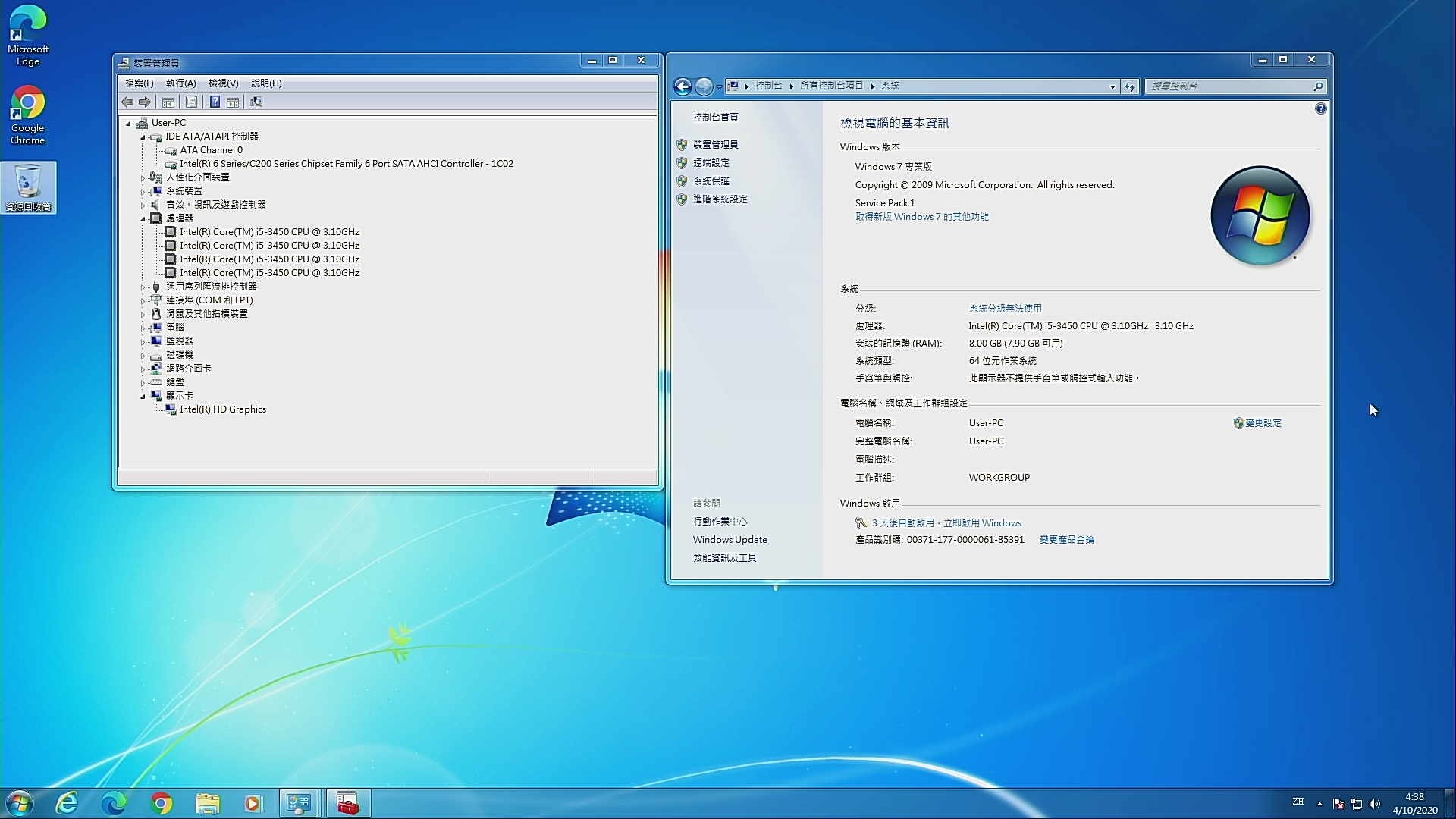The image size is (1456, 819).
Task: Open 遠端設定 link in sidebar
Action: coord(711,162)
